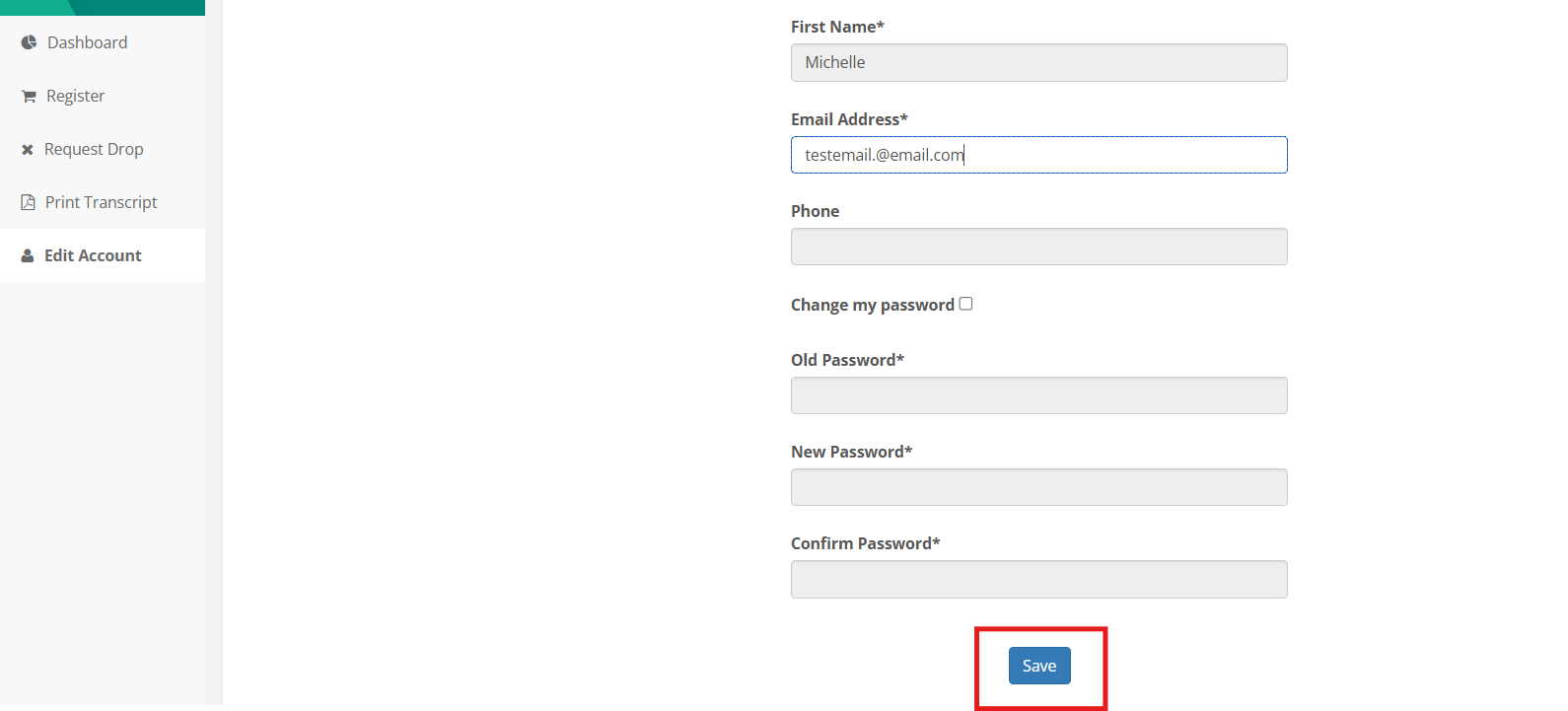This screenshot has width=1568, height=711.
Task: Click the Dashboard pie chart icon
Action: coord(29,42)
